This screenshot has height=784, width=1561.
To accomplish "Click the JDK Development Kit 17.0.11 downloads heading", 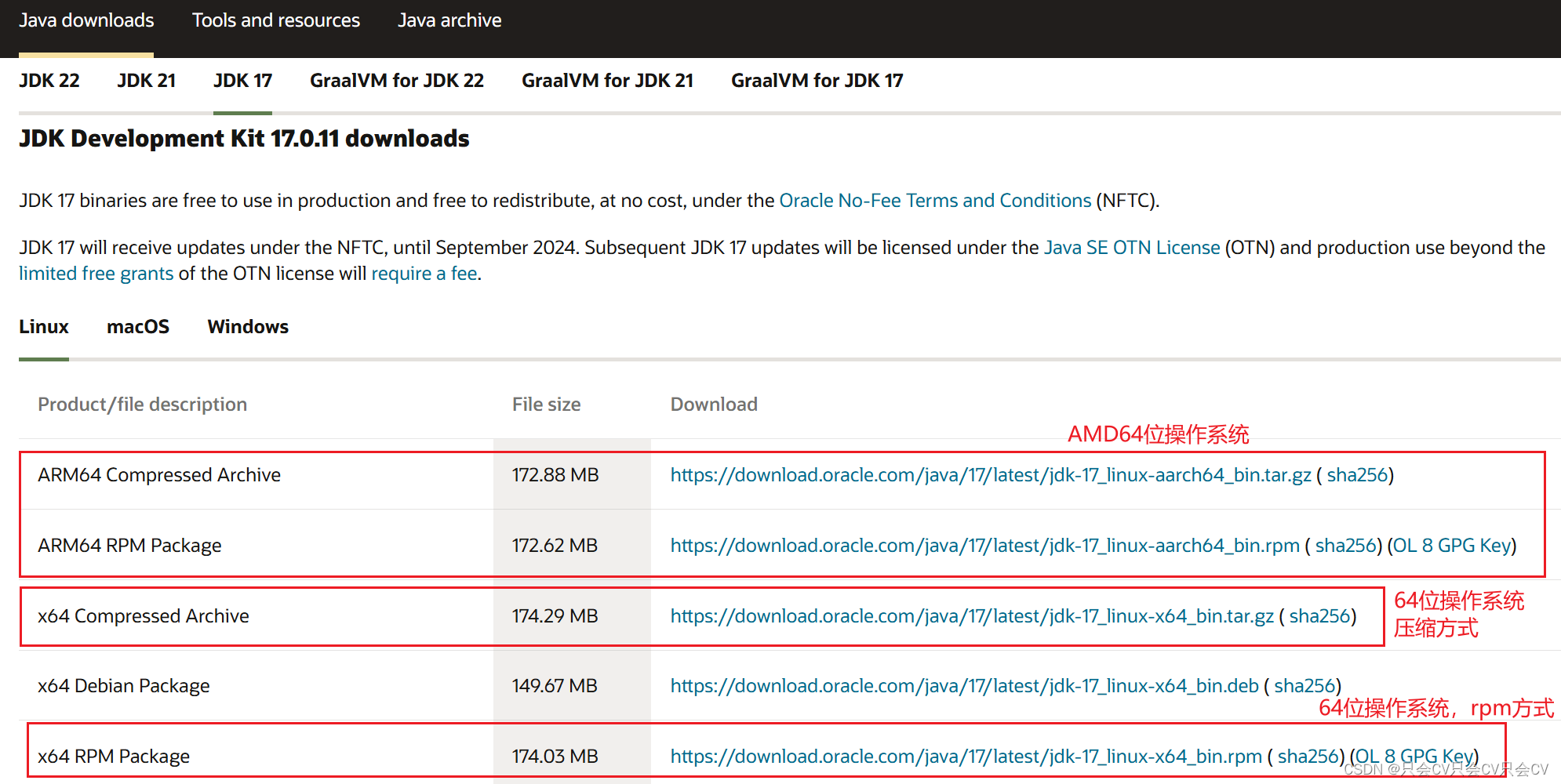I will tap(244, 139).
